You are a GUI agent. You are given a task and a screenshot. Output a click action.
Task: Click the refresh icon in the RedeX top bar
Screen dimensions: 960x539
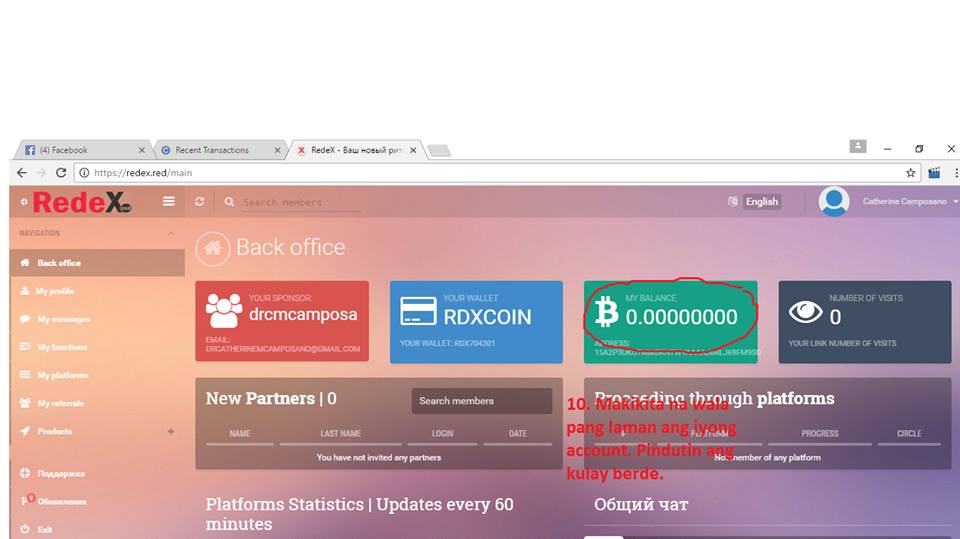(200, 202)
